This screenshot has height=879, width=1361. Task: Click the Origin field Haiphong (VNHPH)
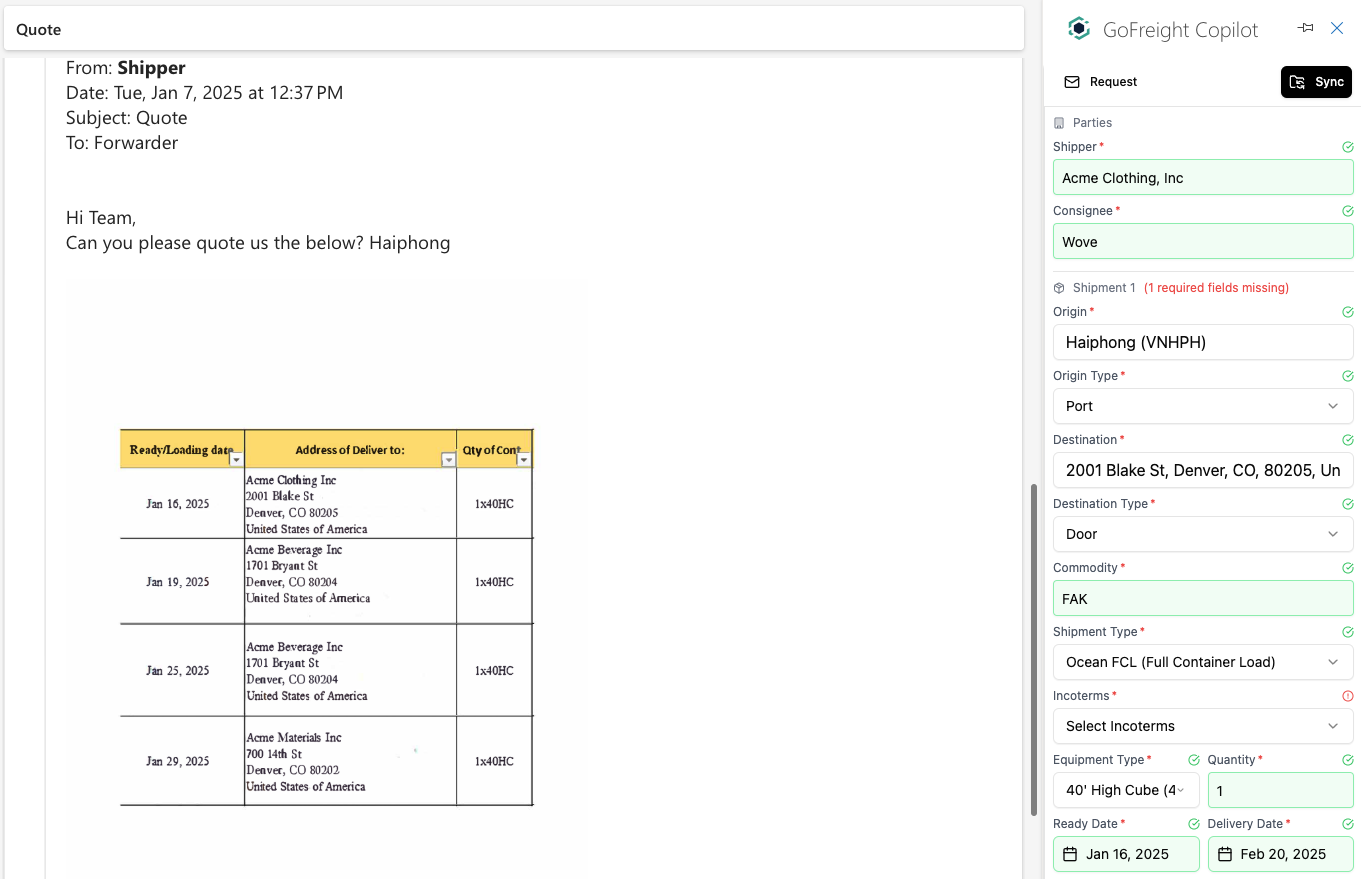[x=1203, y=342]
